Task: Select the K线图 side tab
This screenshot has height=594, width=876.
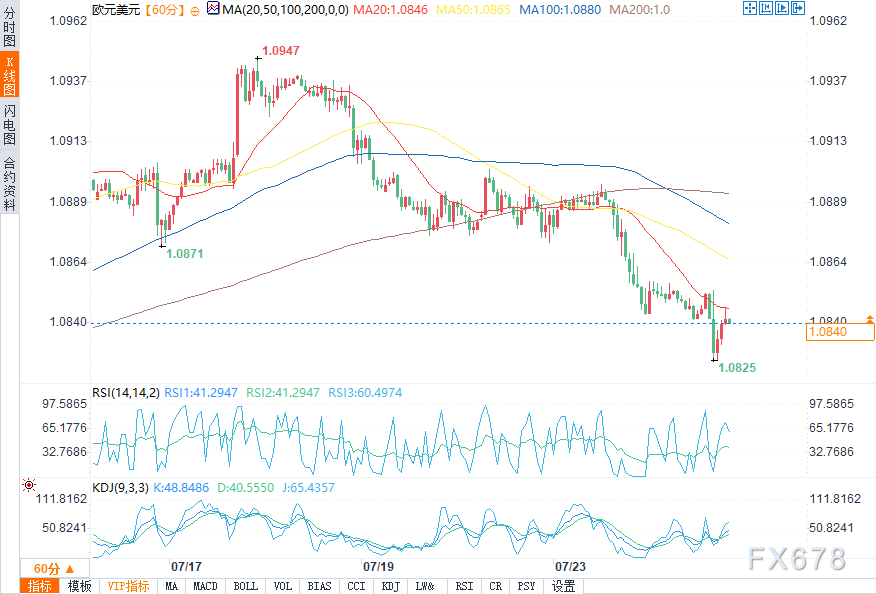Action: tap(9, 75)
